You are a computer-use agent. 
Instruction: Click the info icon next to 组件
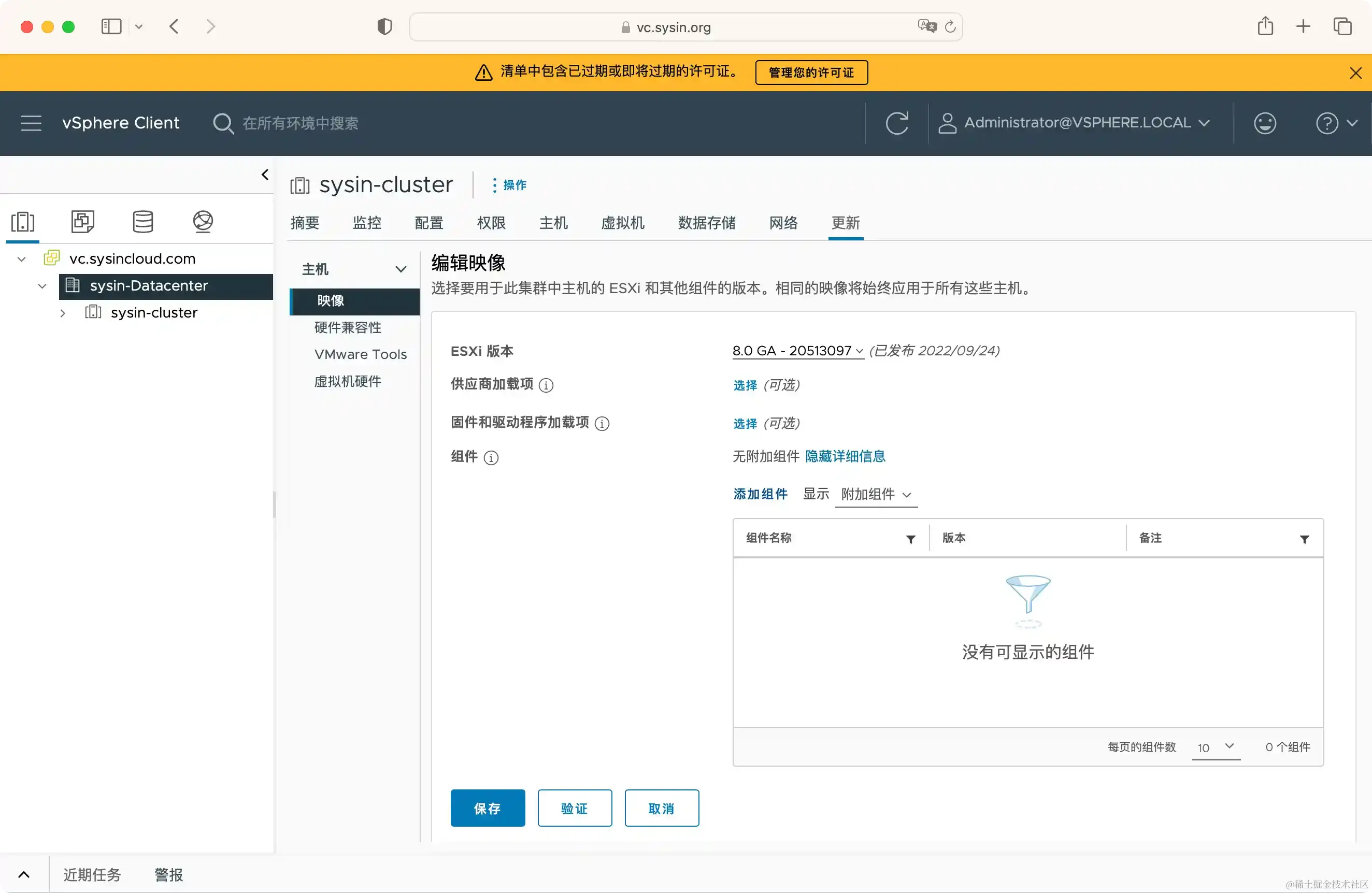point(491,458)
